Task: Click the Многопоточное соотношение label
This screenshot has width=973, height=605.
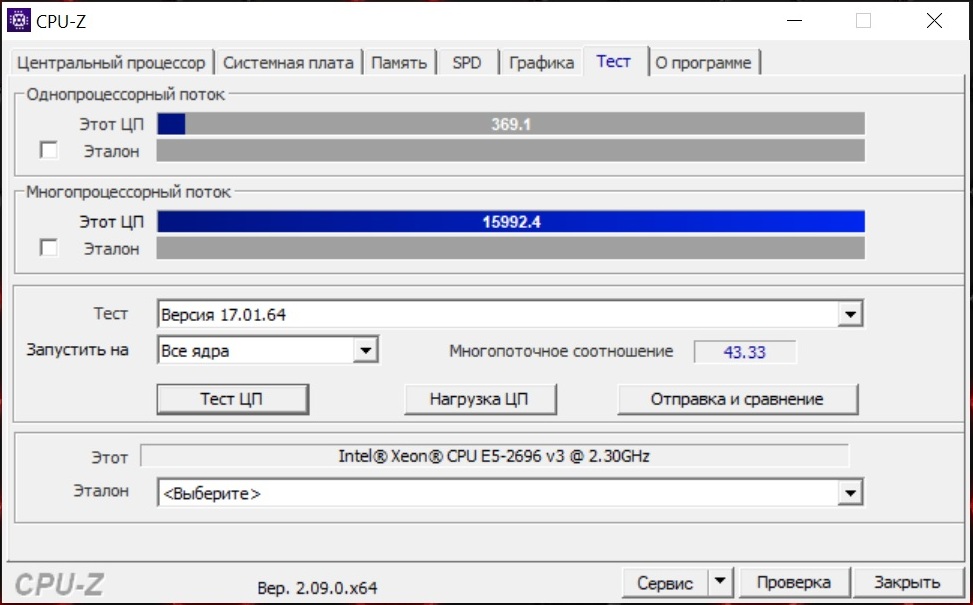Action: click(561, 351)
